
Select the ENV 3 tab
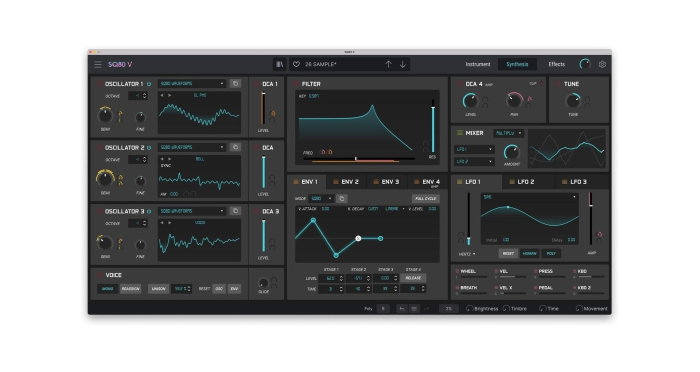[x=386, y=182]
